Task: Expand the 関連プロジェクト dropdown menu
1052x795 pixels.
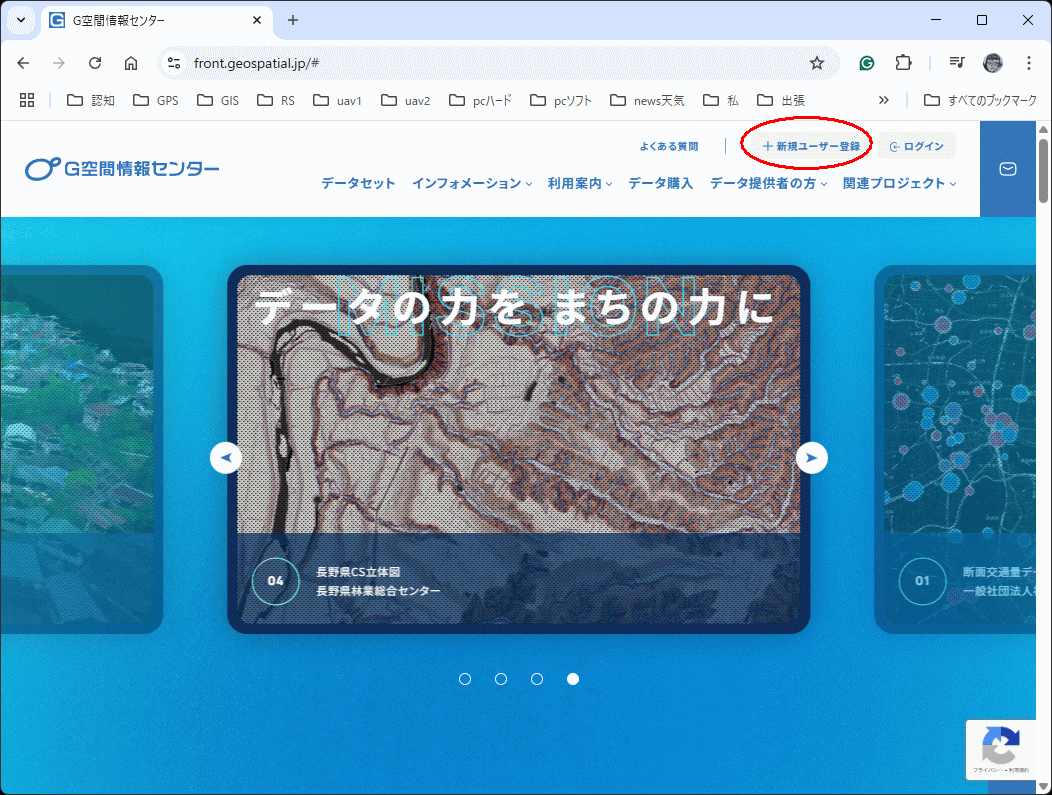Action: tap(899, 183)
